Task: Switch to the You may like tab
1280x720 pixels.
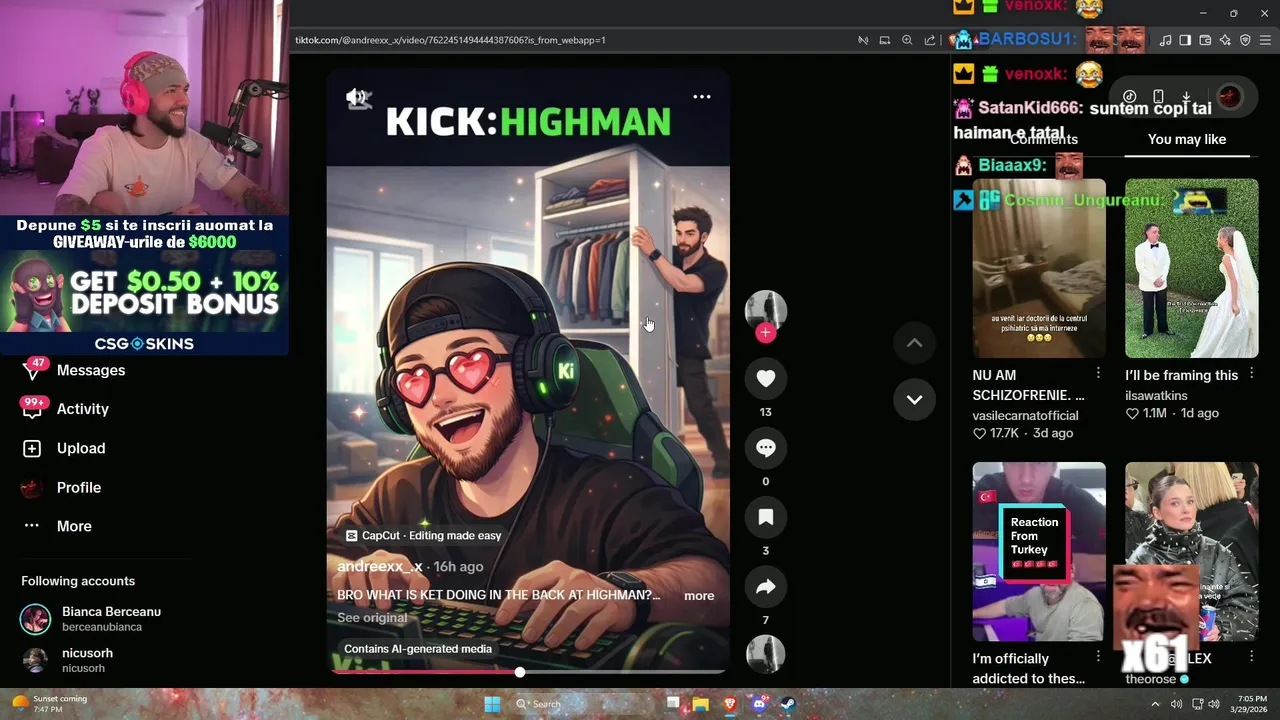Action: [1187, 139]
